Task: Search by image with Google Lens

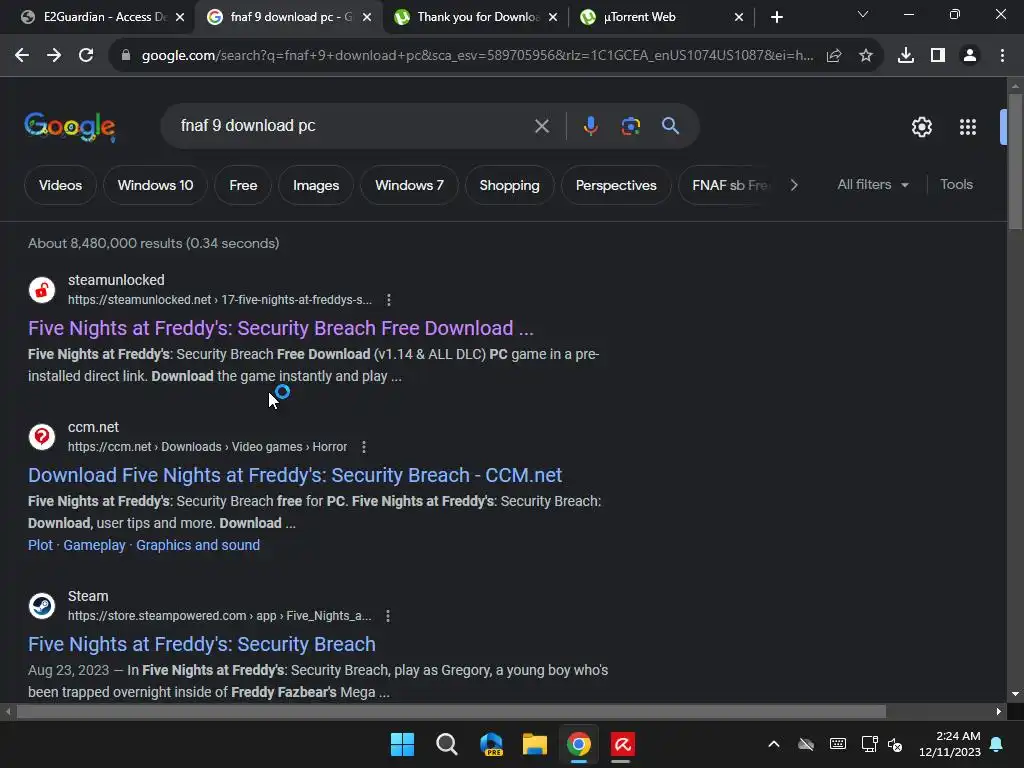Action: (x=631, y=126)
